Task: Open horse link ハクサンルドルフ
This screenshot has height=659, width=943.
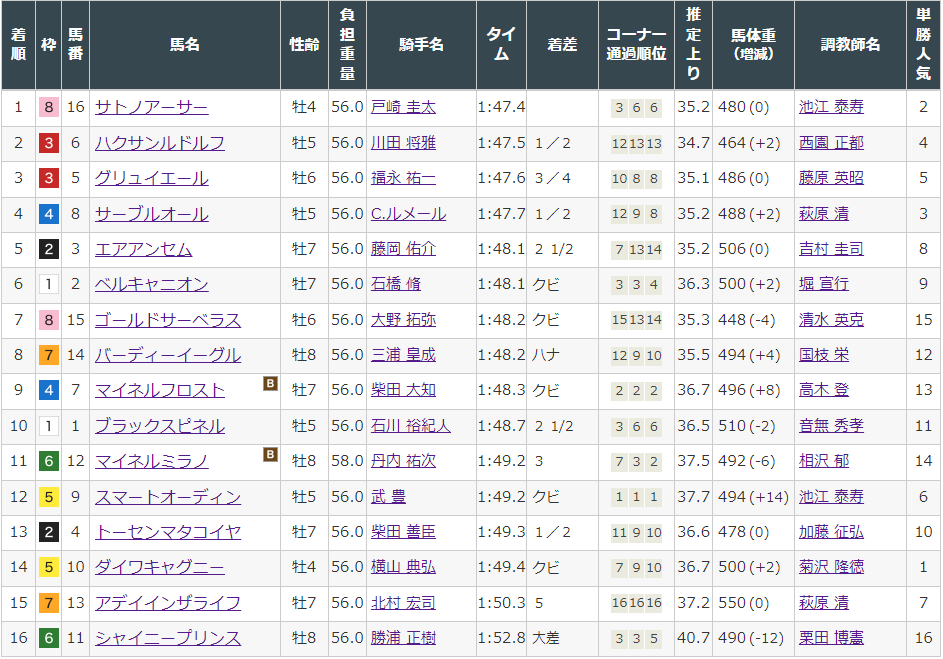Action: (160, 143)
